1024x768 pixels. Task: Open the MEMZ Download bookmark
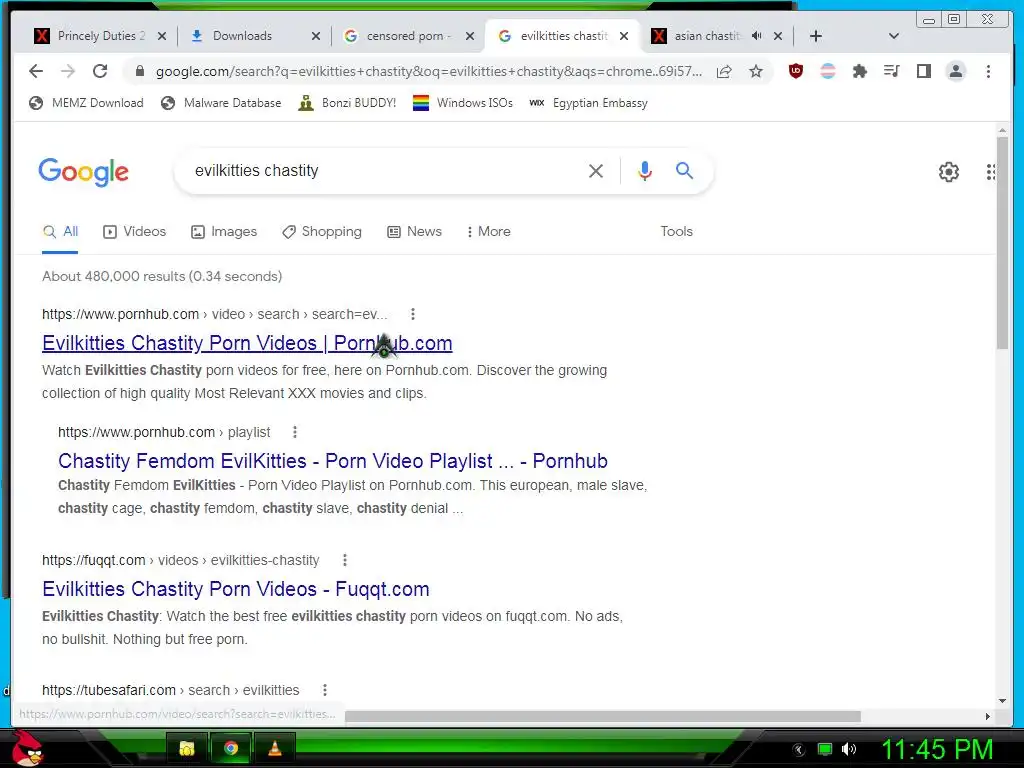point(86,103)
